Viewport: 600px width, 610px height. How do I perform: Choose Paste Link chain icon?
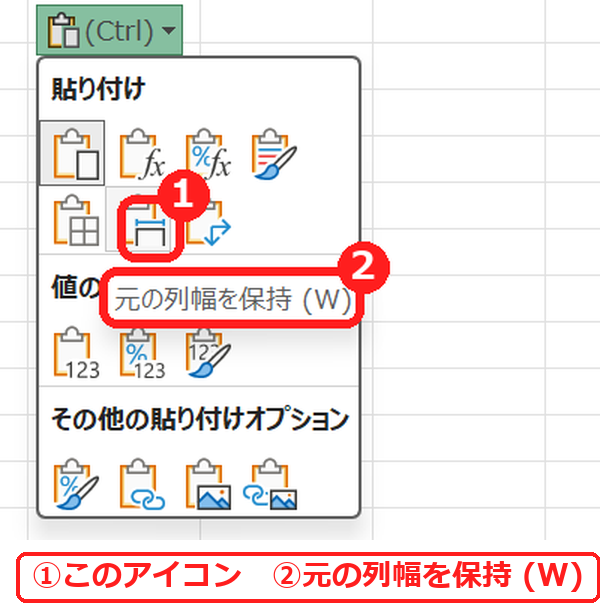[x=141, y=484]
